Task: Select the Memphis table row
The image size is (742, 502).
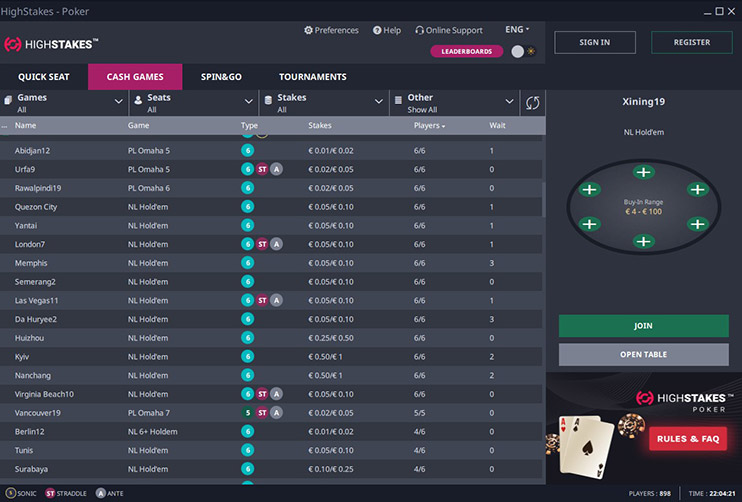Action: click(x=271, y=263)
